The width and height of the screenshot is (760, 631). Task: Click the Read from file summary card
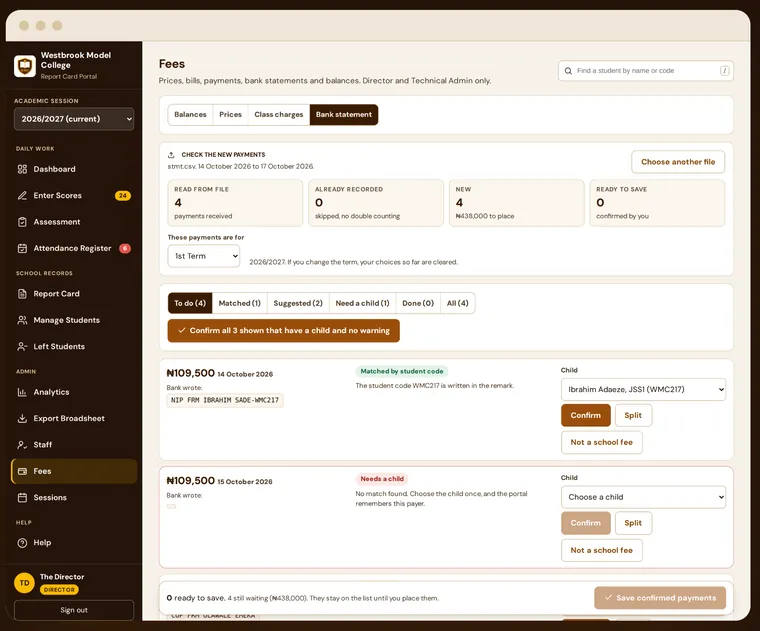coord(235,203)
